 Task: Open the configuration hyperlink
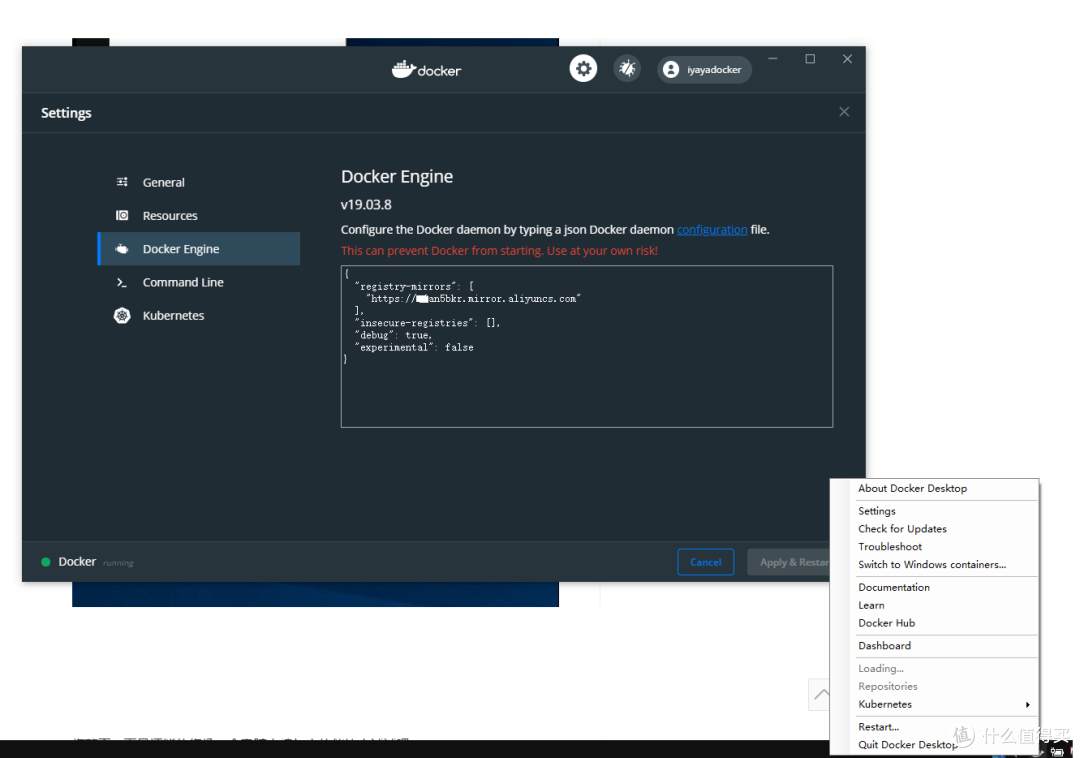coord(712,229)
